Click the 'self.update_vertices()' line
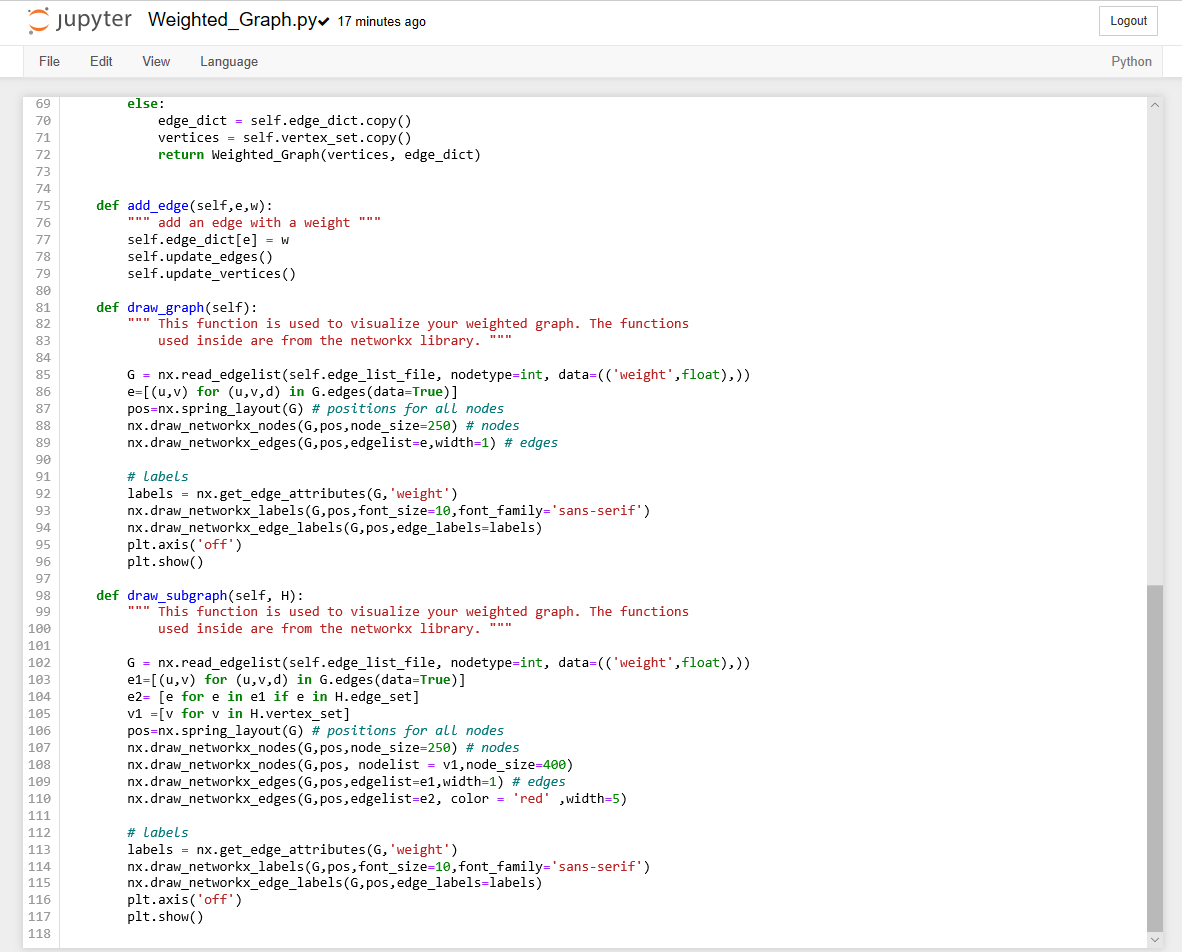 point(211,274)
